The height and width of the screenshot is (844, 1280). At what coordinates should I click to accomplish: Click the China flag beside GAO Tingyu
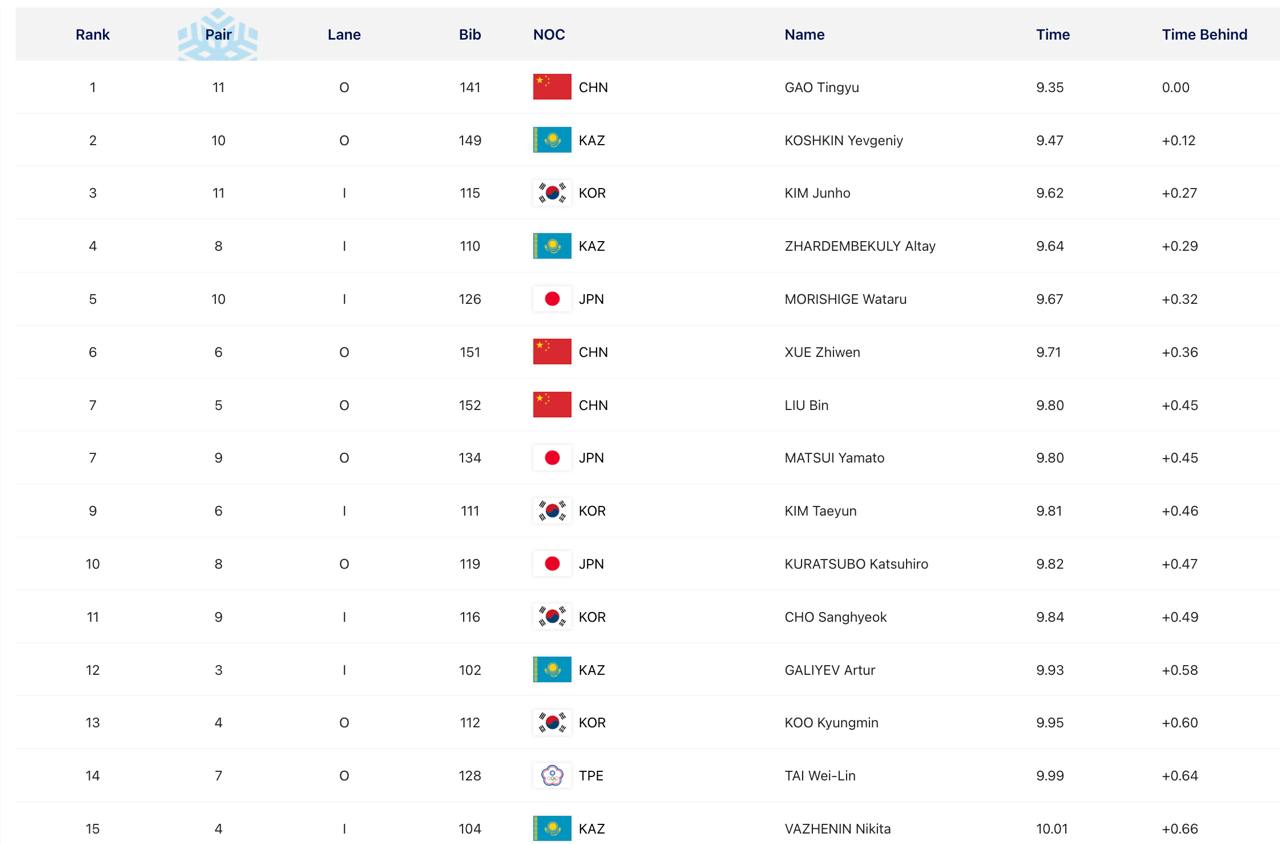click(x=551, y=87)
